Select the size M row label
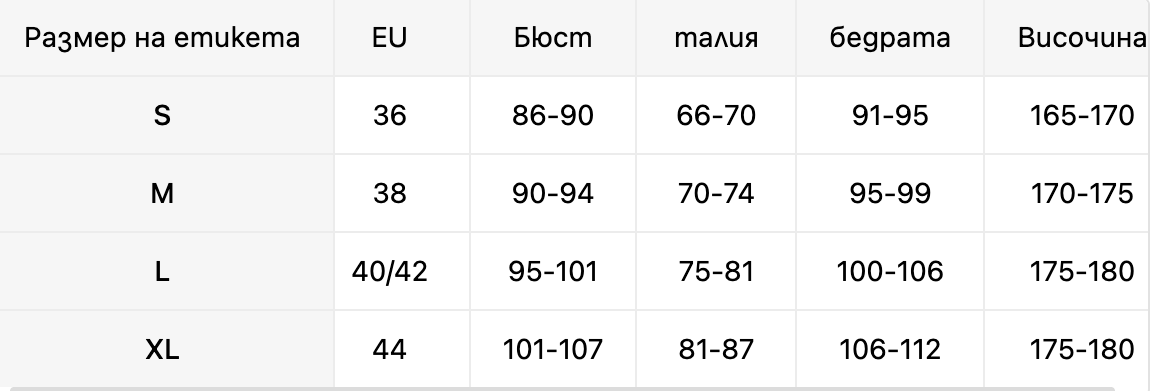The width and height of the screenshot is (1152, 391). 162,194
